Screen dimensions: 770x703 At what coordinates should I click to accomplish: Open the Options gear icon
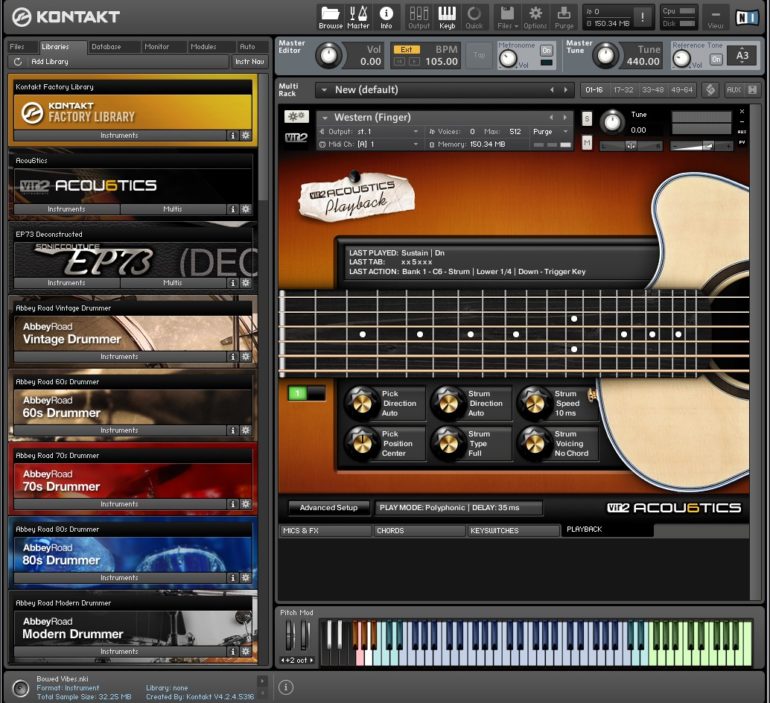click(535, 17)
